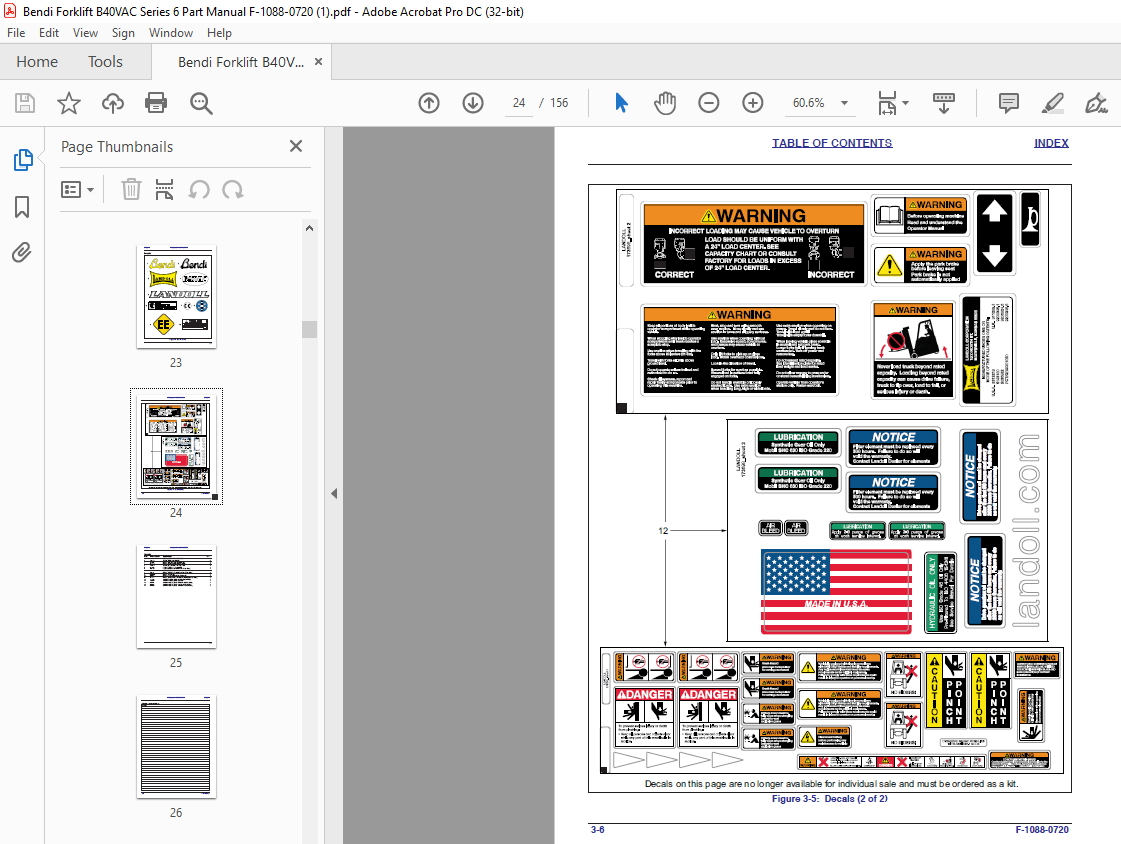Click the page label 3-6
The width and height of the screenshot is (1121, 844).
pos(597,830)
